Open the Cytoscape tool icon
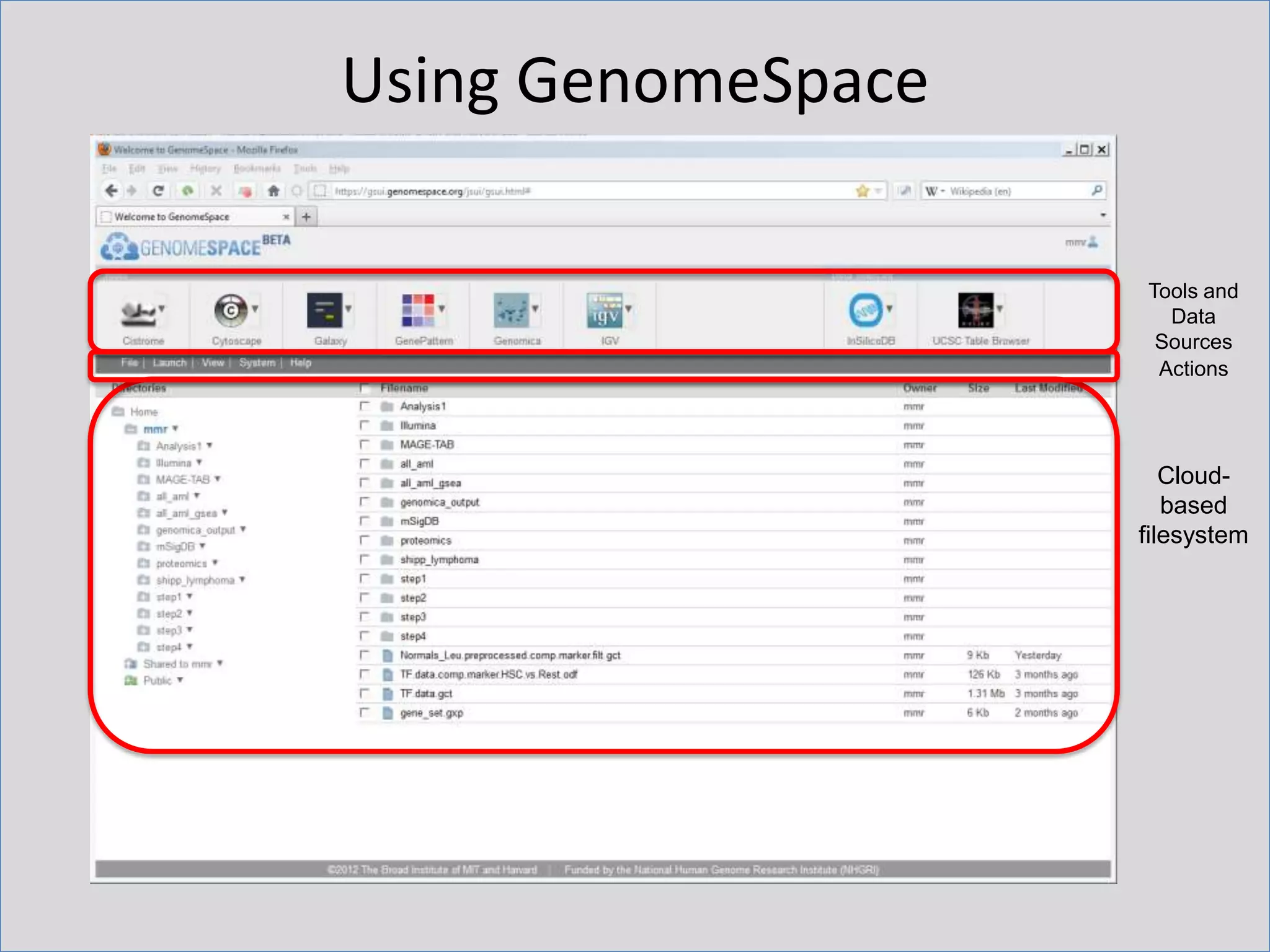1270x952 pixels. tap(231, 310)
